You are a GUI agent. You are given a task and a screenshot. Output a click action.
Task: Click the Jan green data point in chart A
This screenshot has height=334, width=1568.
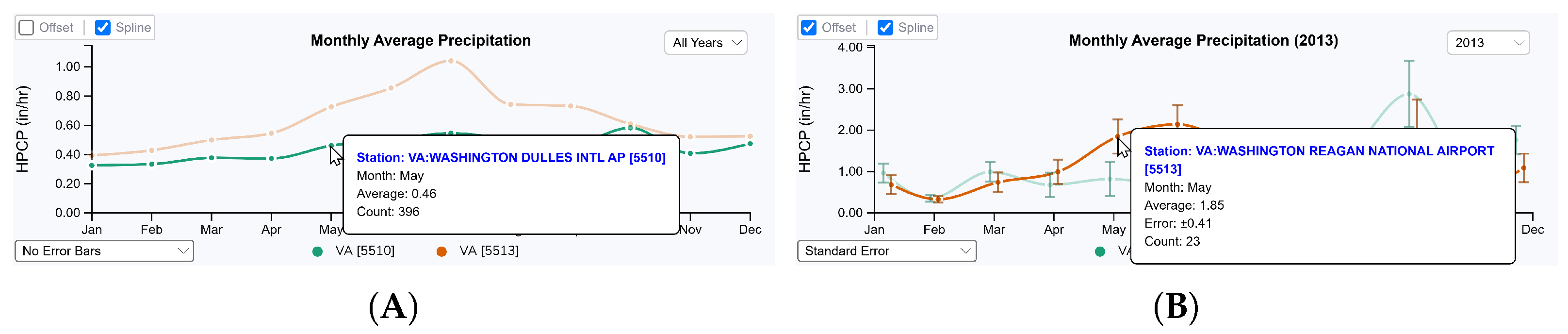tap(92, 165)
